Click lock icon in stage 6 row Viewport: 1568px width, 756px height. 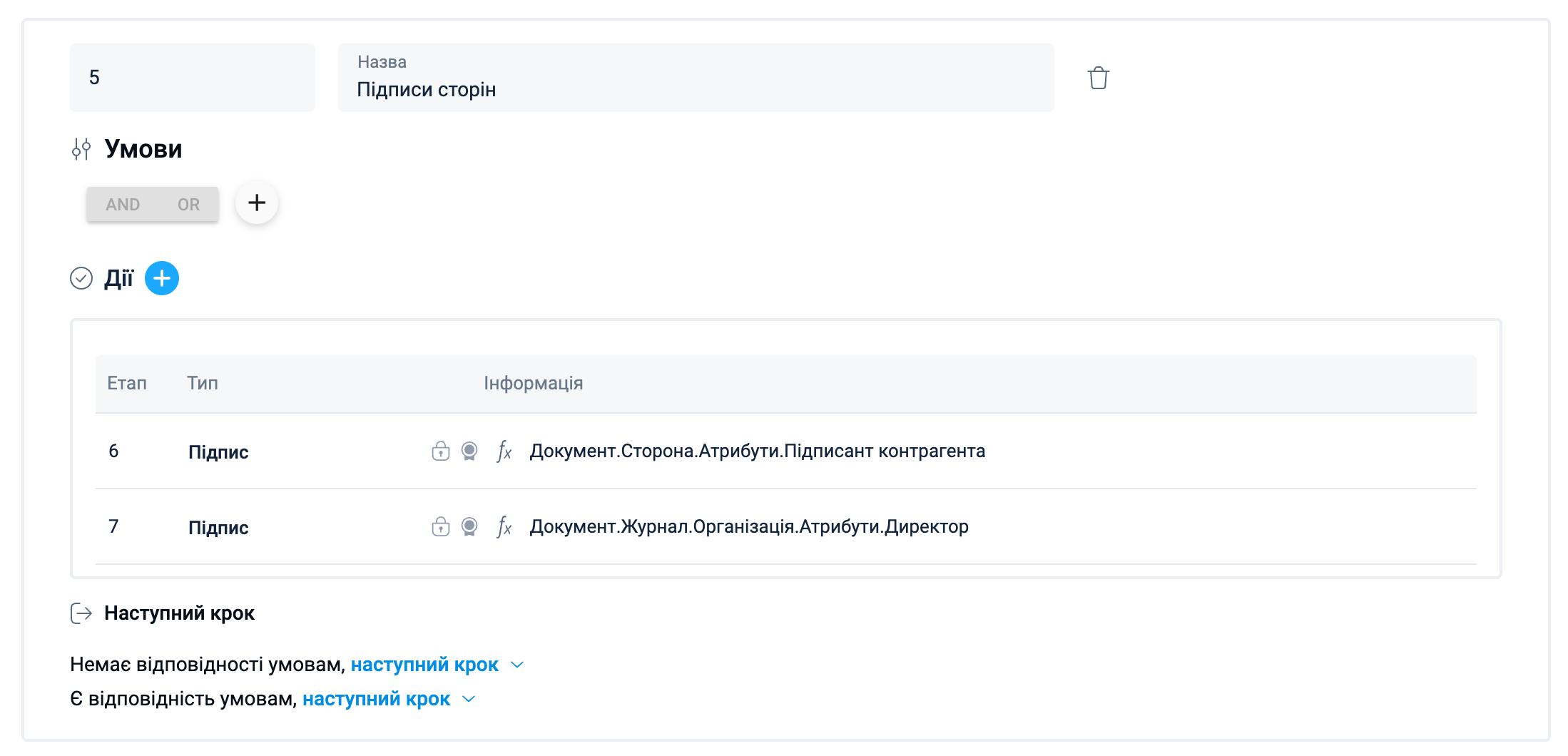click(x=441, y=451)
